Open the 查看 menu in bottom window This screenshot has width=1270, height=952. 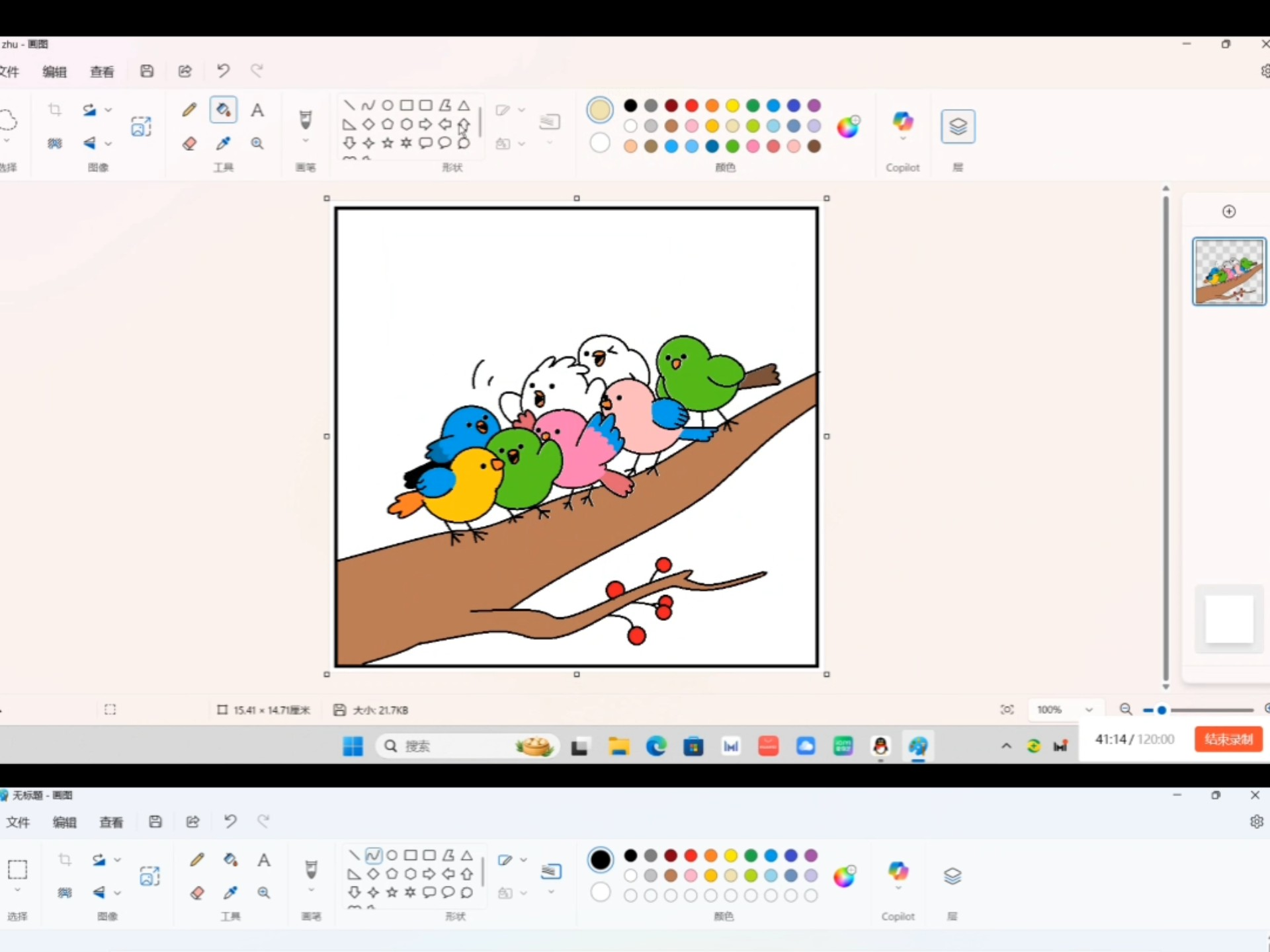tap(111, 822)
